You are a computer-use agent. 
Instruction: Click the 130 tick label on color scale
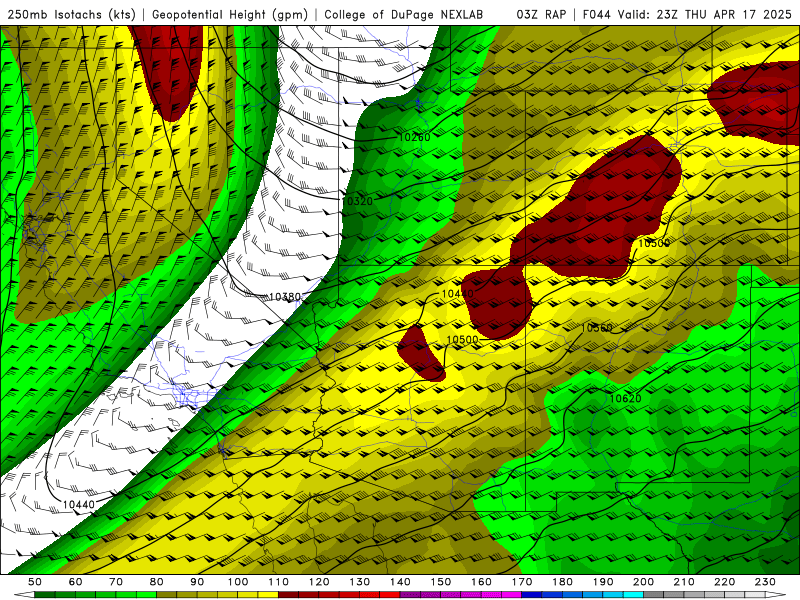[x=360, y=582]
